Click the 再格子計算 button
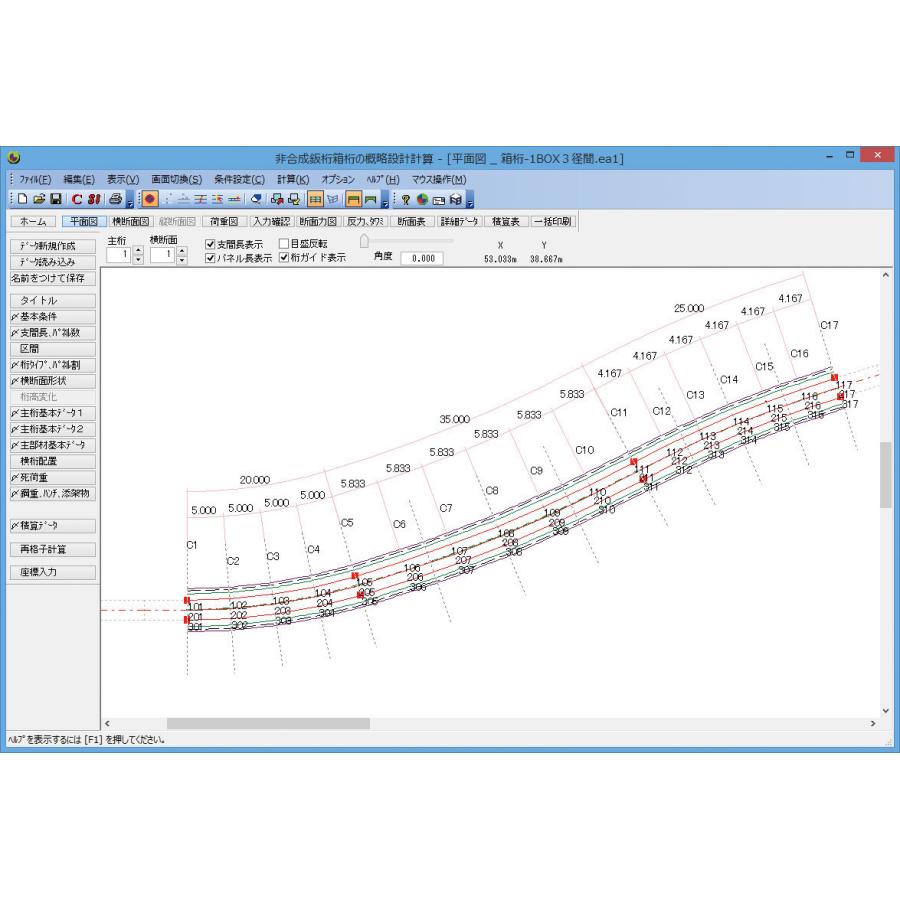The image size is (900, 900). (x=53, y=549)
